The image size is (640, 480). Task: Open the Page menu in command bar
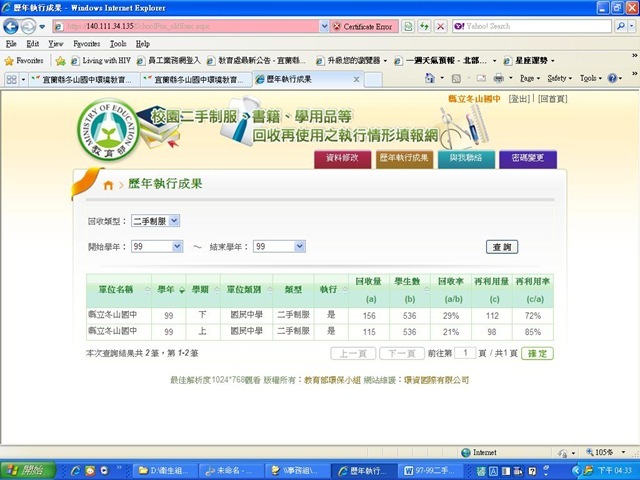tap(530, 77)
